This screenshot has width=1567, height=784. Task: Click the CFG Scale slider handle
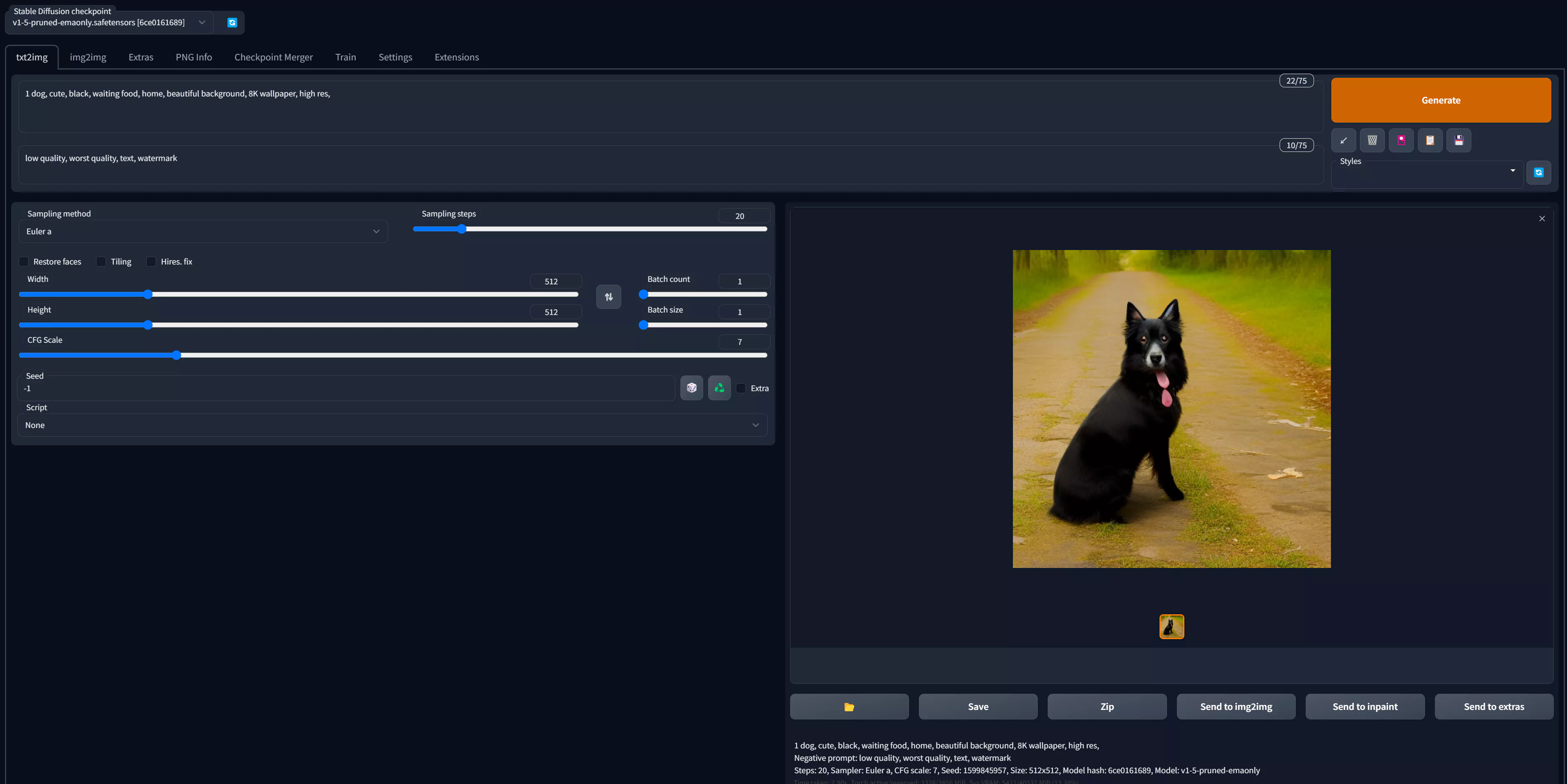[x=176, y=355]
